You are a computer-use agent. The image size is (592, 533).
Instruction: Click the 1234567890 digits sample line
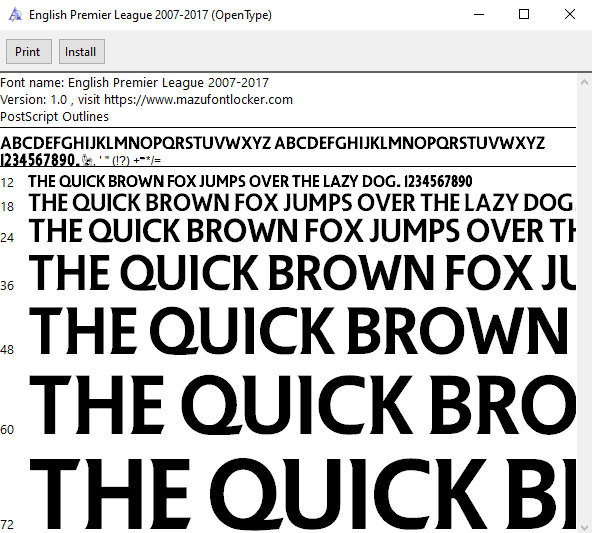pyautogui.click(x=80, y=160)
